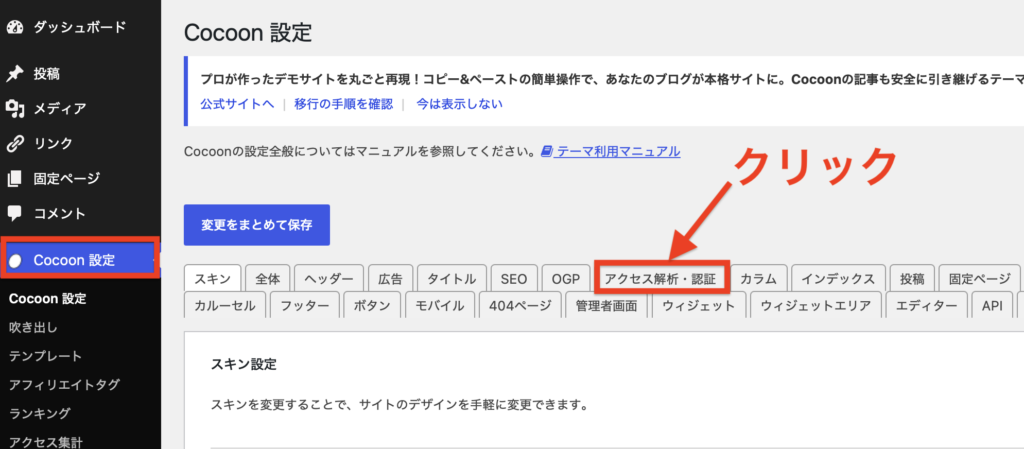Open the テーマ利用マニュアル link
The height and width of the screenshot is (449, 1024).
pyautogui.click(x=618, y=151)
